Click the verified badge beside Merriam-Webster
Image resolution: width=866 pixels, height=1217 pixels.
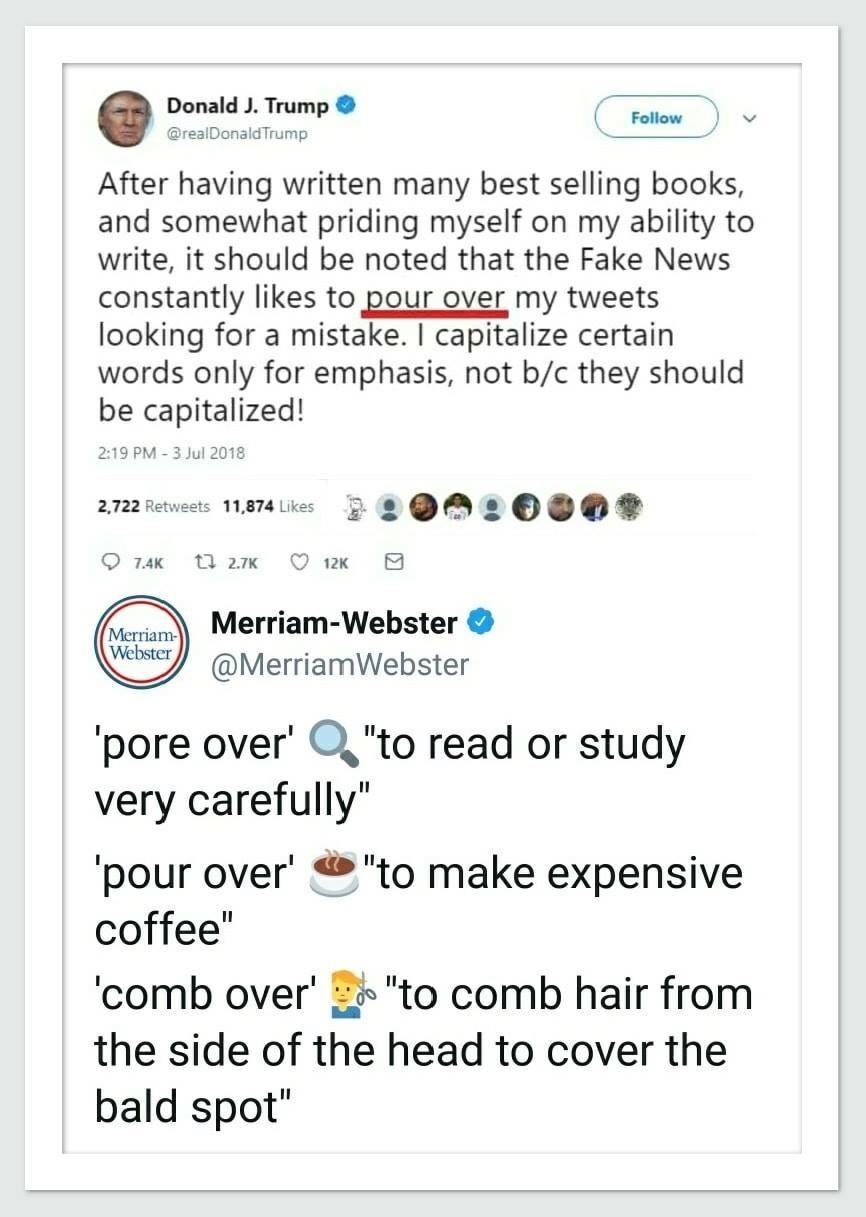tap(481, 622)
